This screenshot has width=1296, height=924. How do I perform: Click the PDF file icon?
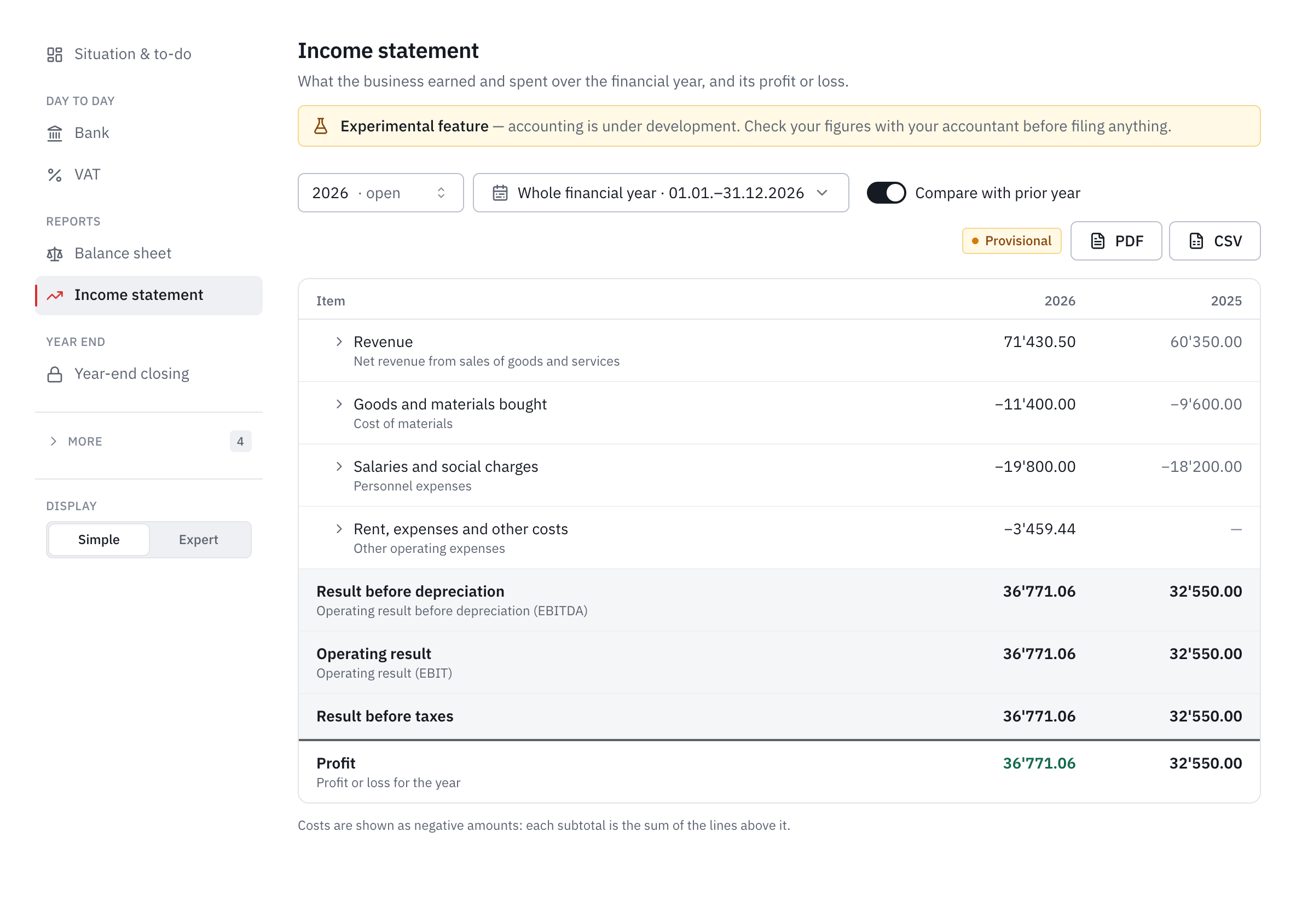click(1097, 241)
